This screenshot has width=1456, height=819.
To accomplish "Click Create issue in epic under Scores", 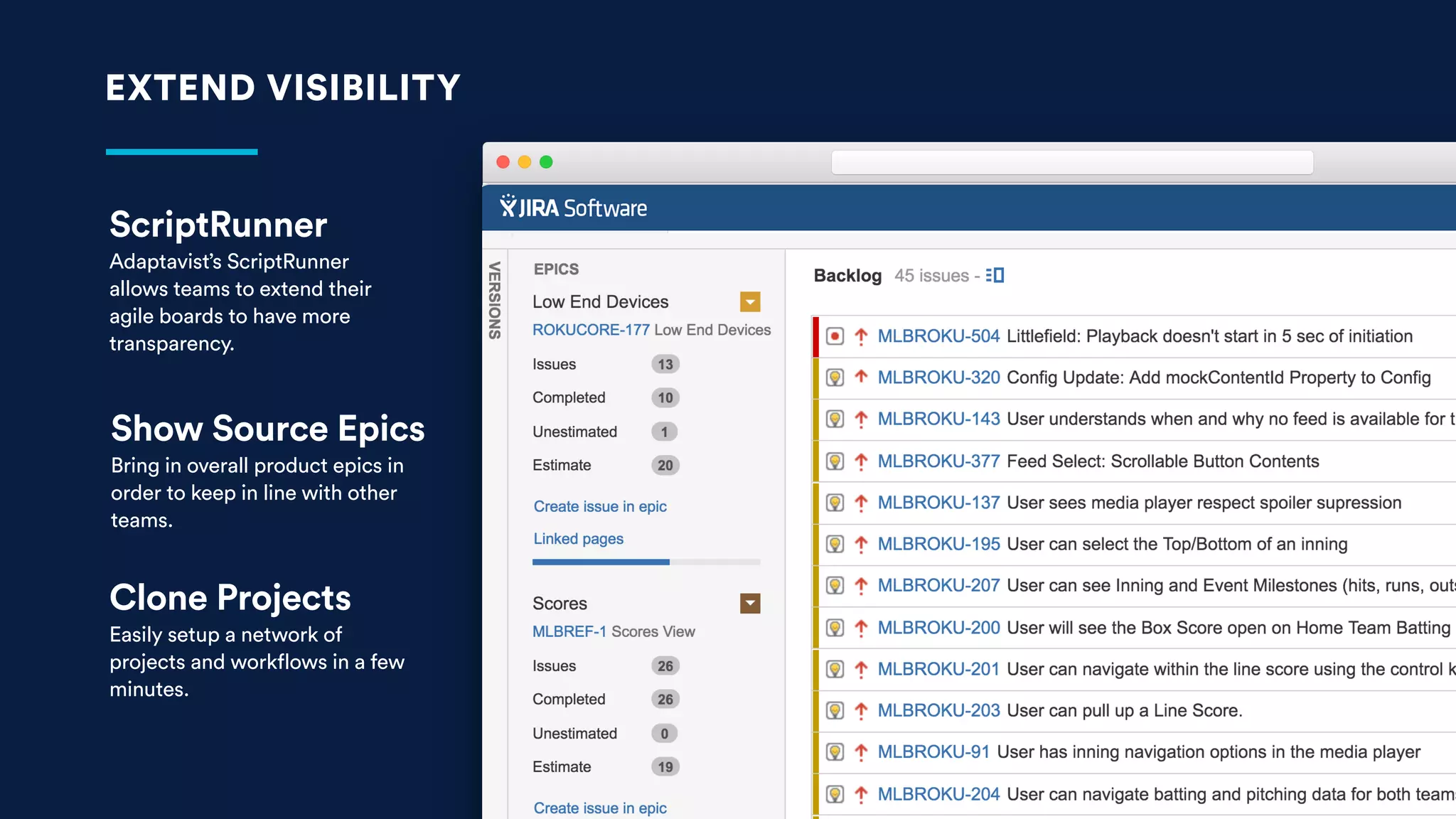I will point(600,808).
